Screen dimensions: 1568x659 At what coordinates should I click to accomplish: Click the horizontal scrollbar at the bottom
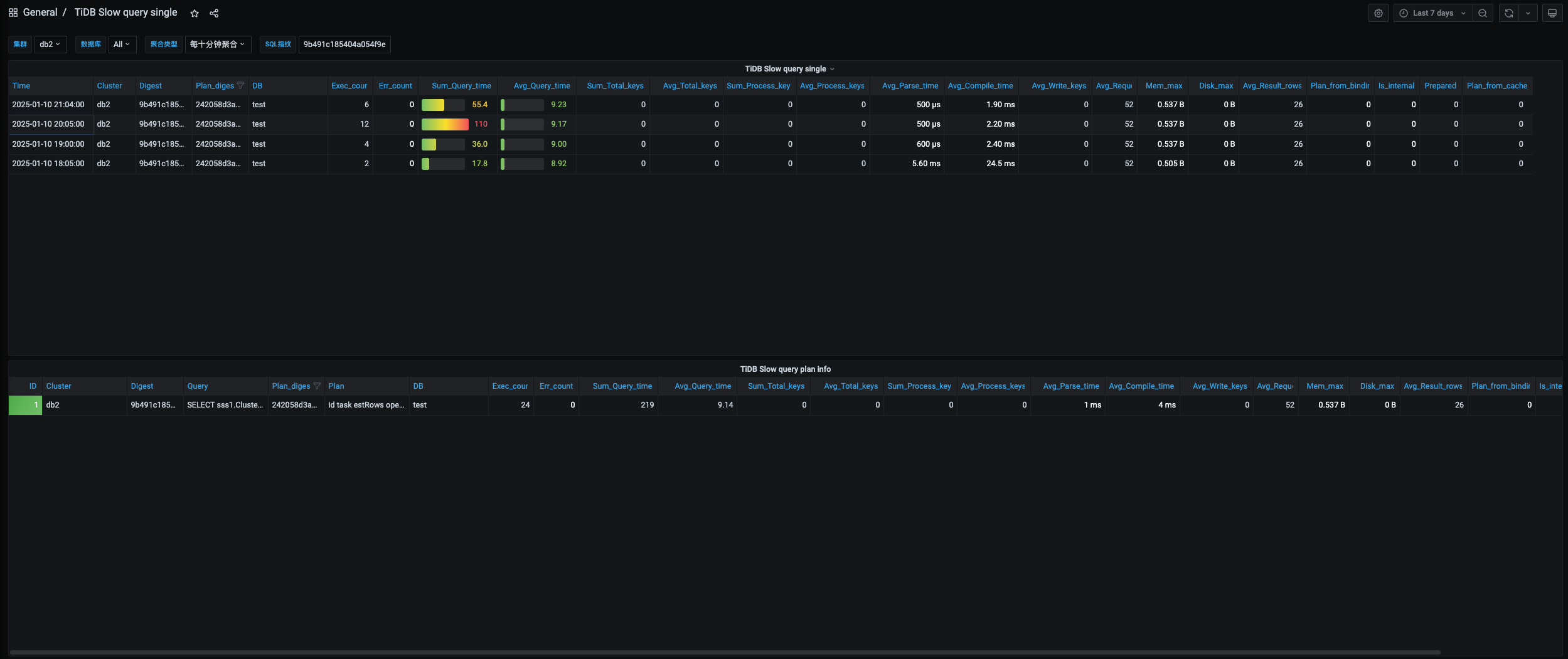[725, 652]
